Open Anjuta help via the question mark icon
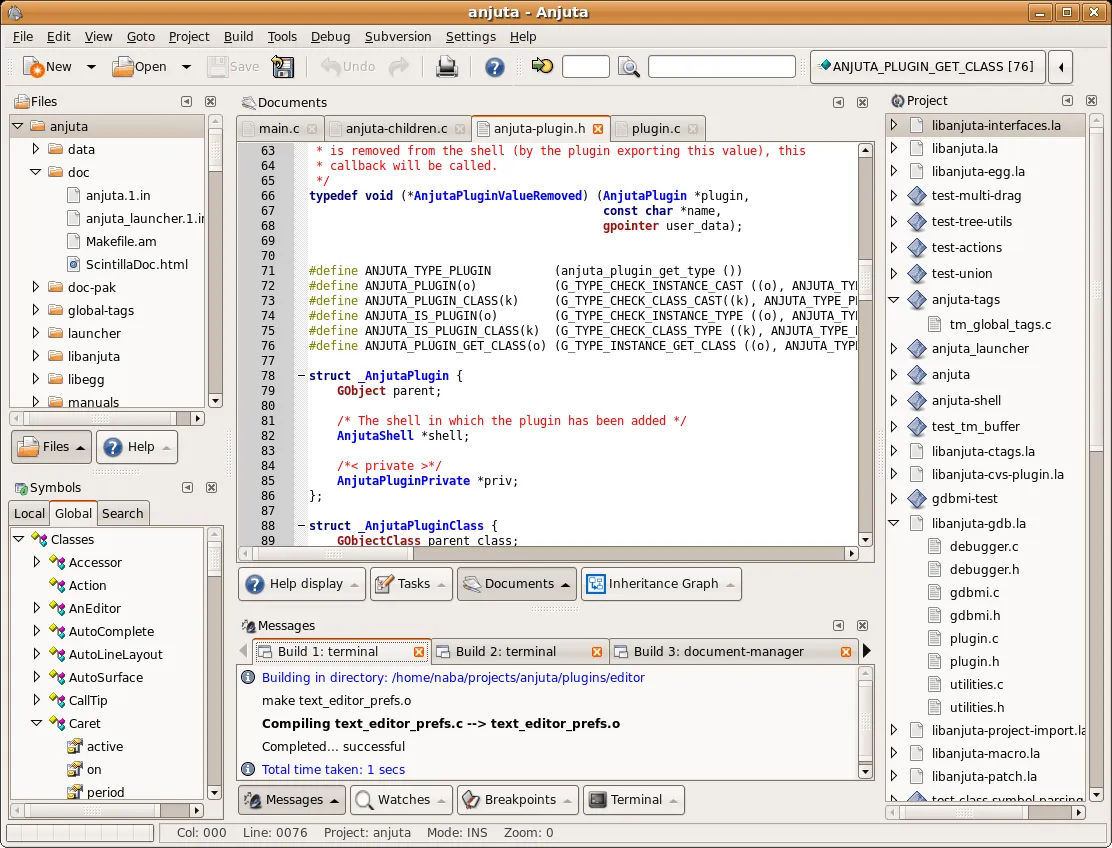Viewport: 1112px width, 848px height. pos(495,66)
